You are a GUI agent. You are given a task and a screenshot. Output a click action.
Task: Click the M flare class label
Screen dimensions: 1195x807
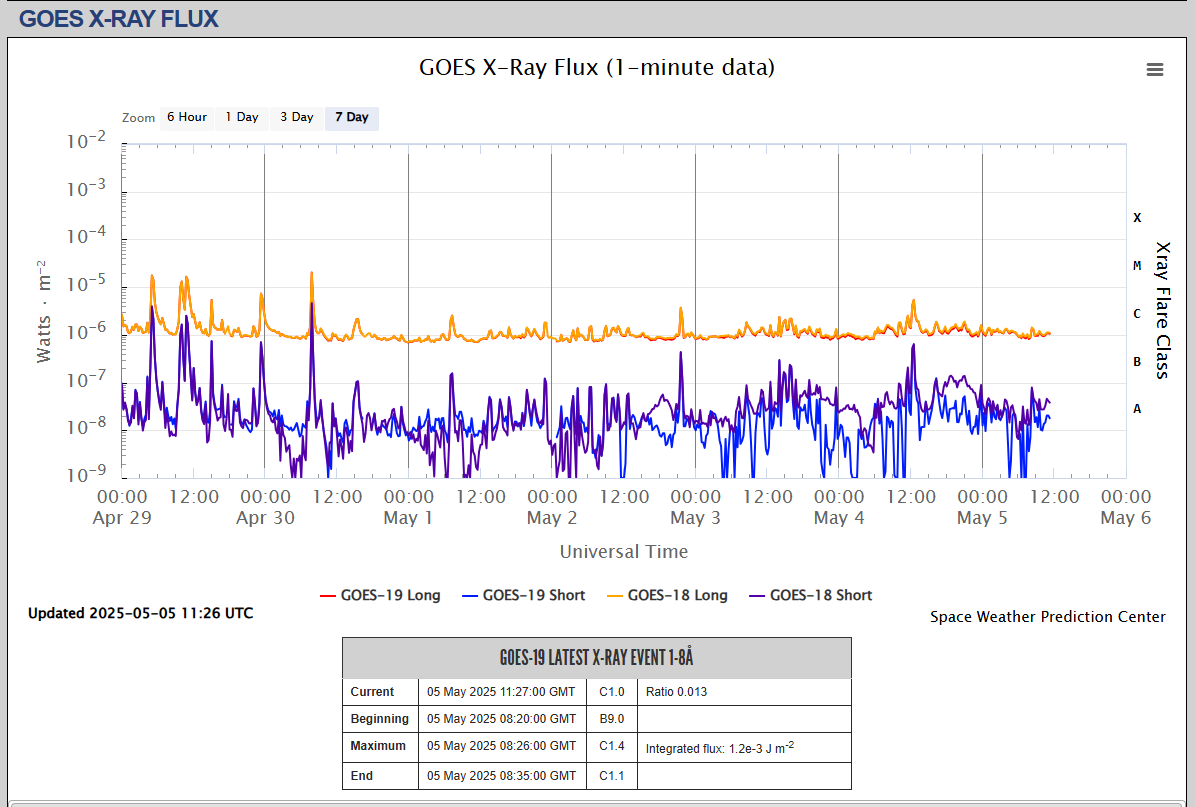tap(1137, 266)
